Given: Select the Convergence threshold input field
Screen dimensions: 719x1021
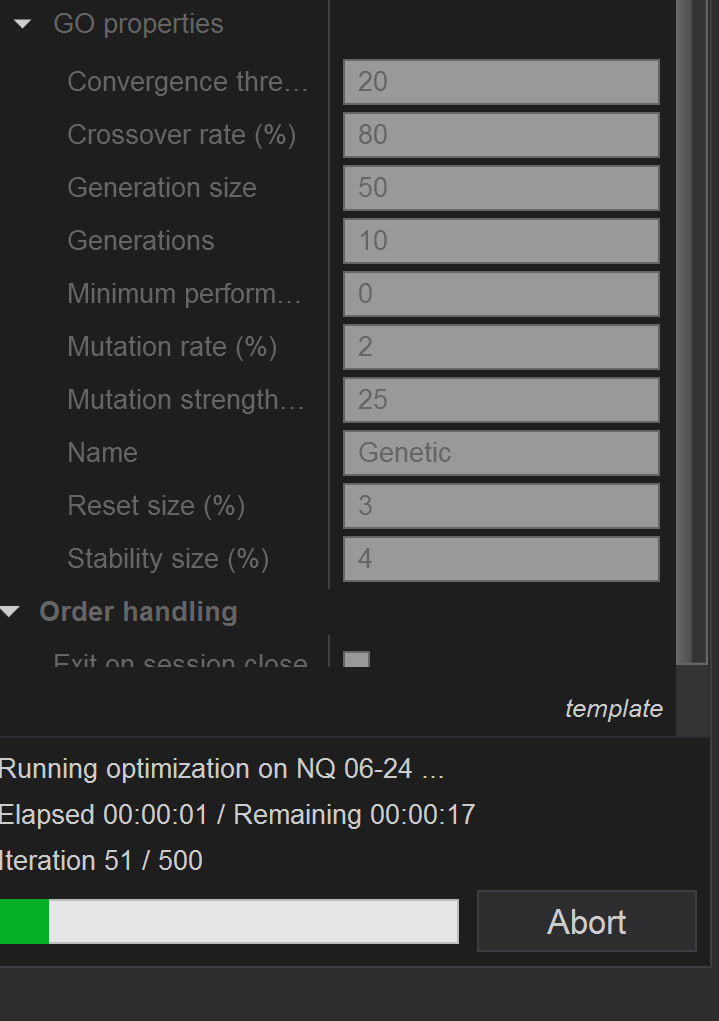Looking at the screenshot, I should click(500, 81).
